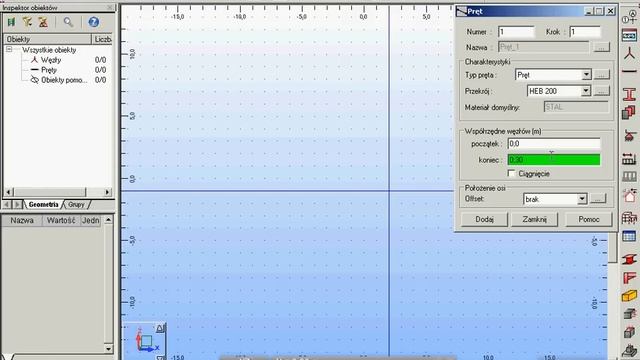The image size is (640, 360).
Task: Click the magnifier search icon in the Inspektor
Action: 68,22
